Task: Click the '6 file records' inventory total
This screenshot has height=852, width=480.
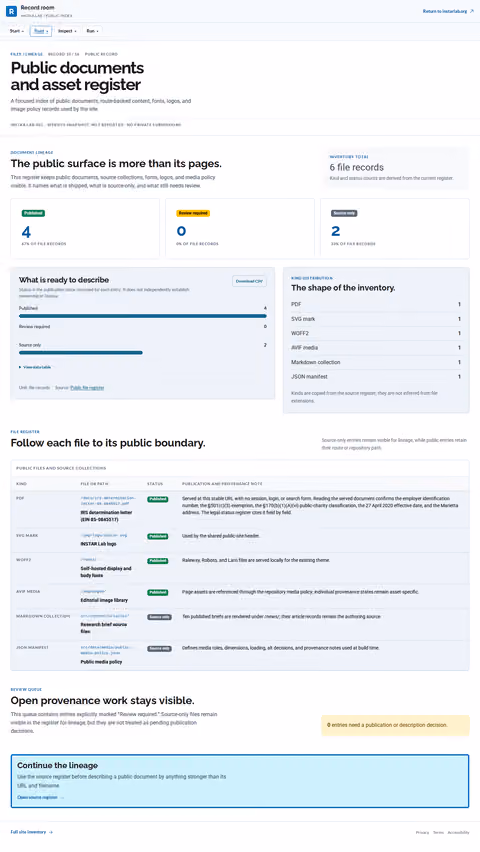Action: coord(357,167)
